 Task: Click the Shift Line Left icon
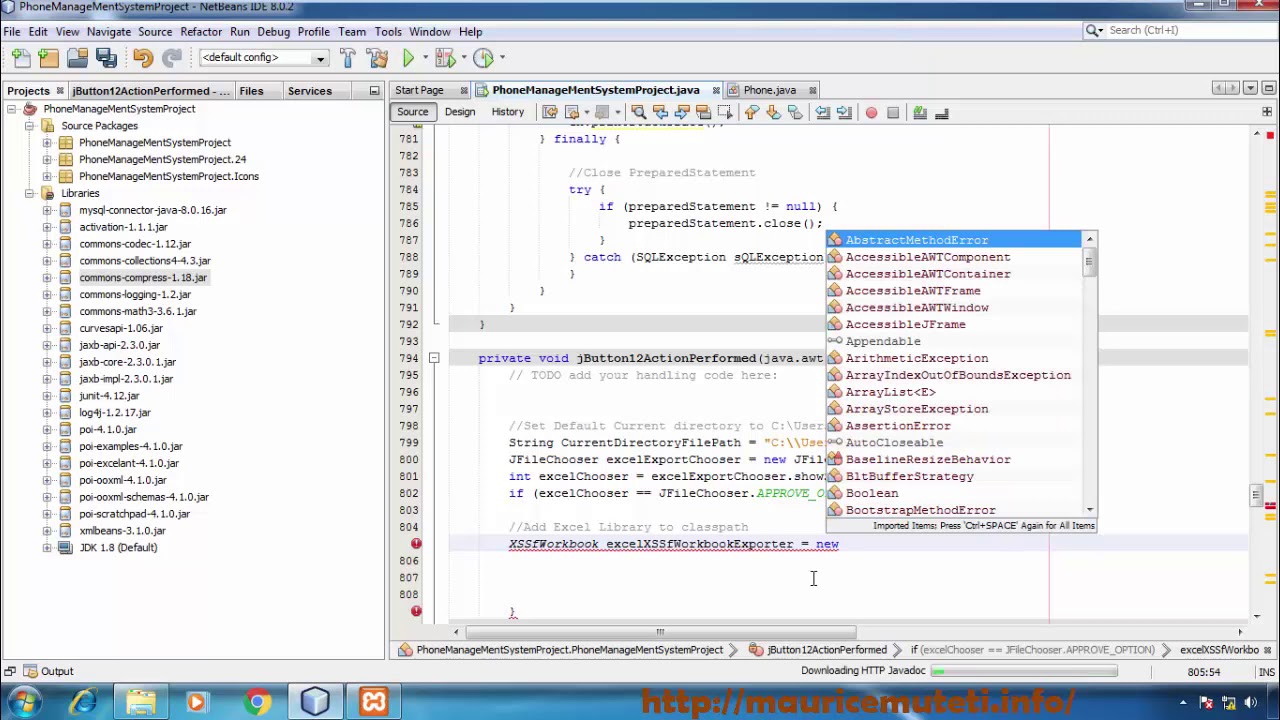(822, 113)
